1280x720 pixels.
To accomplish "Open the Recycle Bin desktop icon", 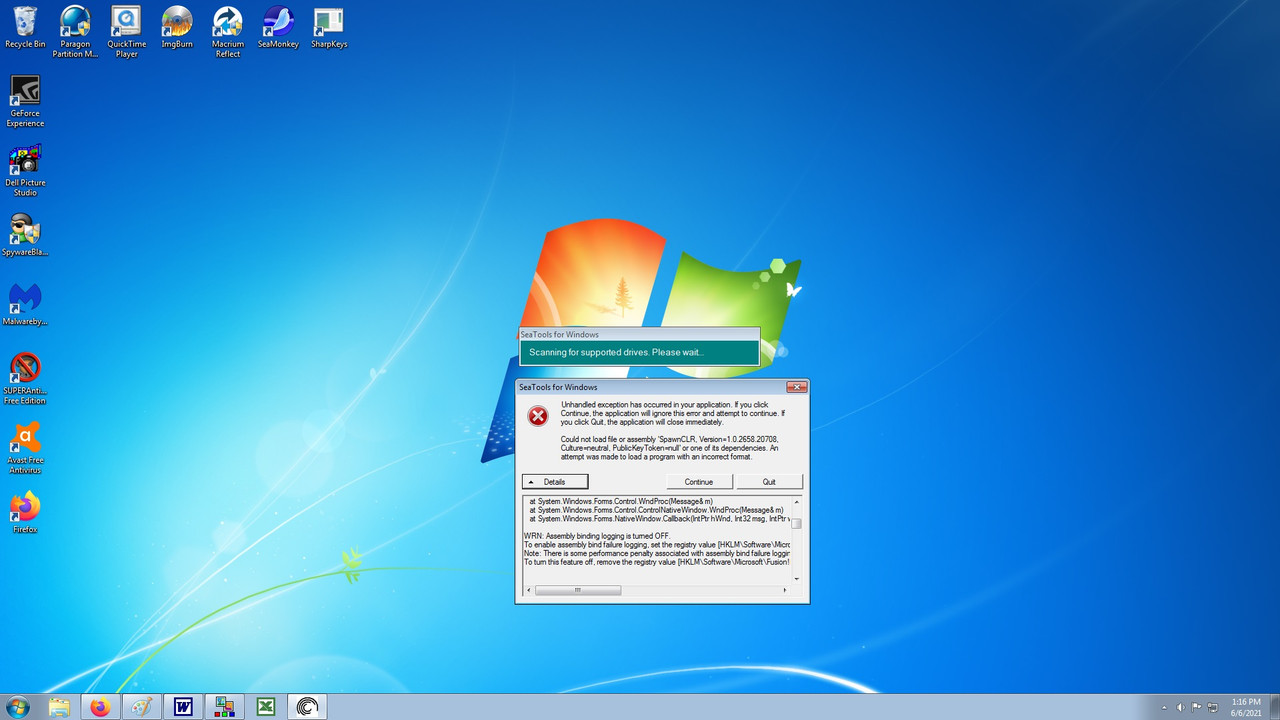I will (x=25, y=28).
